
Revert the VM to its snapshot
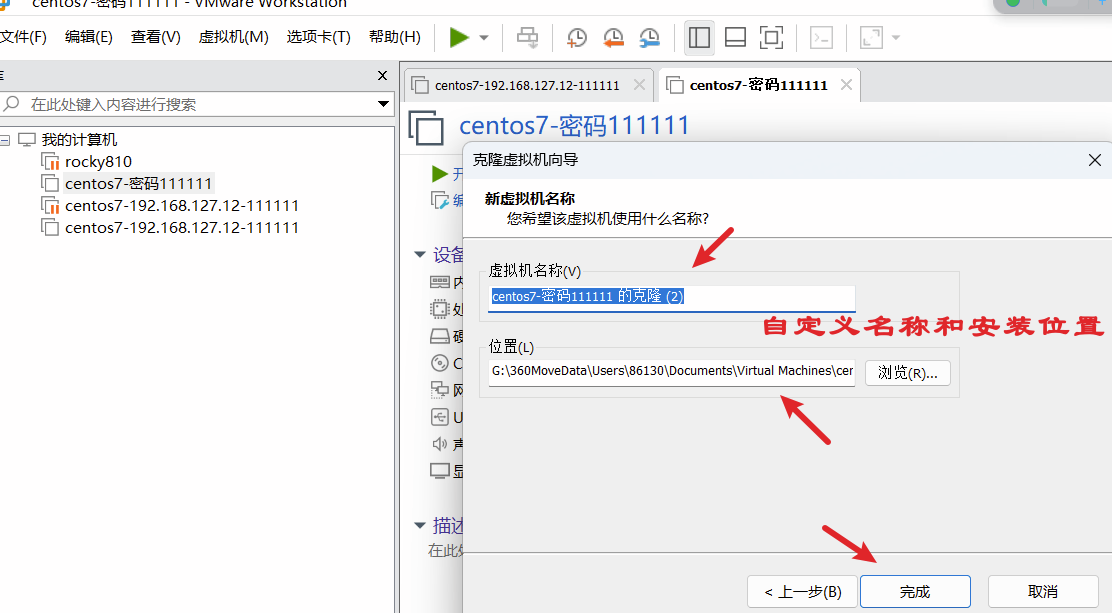coord(613,38)
